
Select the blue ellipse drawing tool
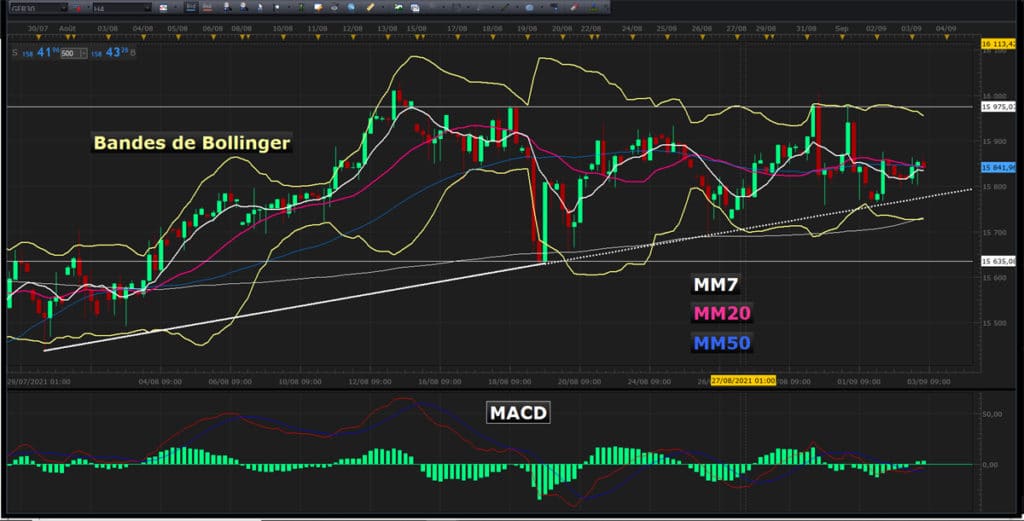(x=530, y=8)
